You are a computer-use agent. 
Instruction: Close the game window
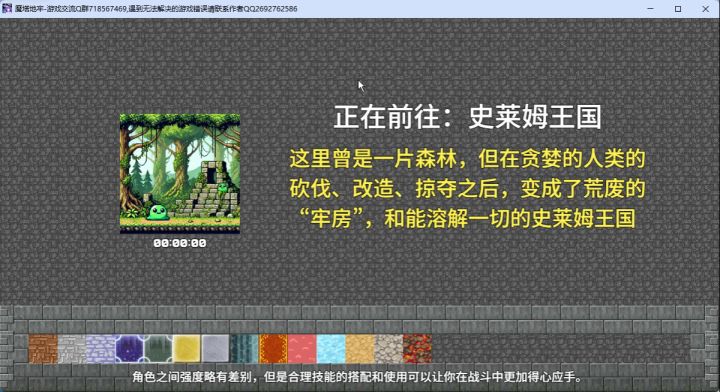point(705,9)
